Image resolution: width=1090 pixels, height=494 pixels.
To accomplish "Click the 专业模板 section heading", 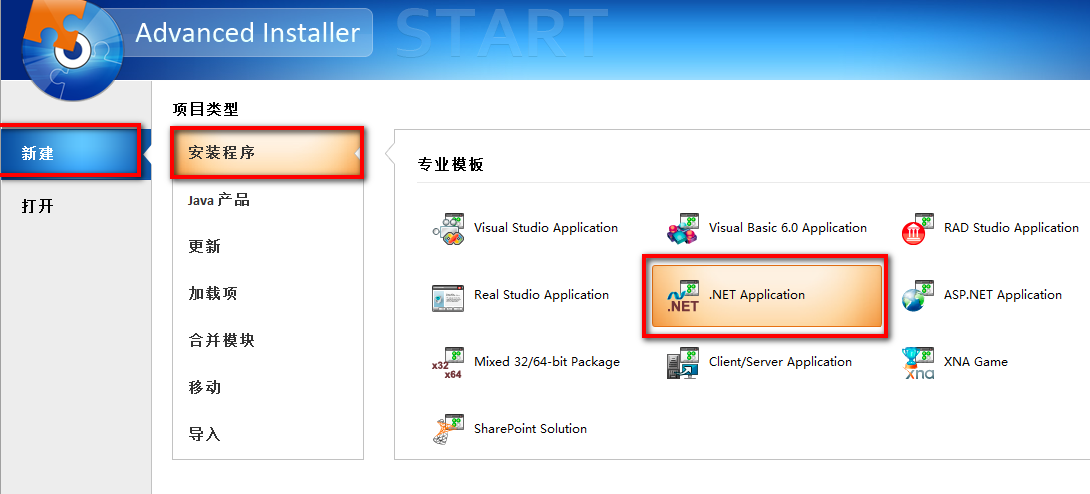I will click(x=450, y=165).
